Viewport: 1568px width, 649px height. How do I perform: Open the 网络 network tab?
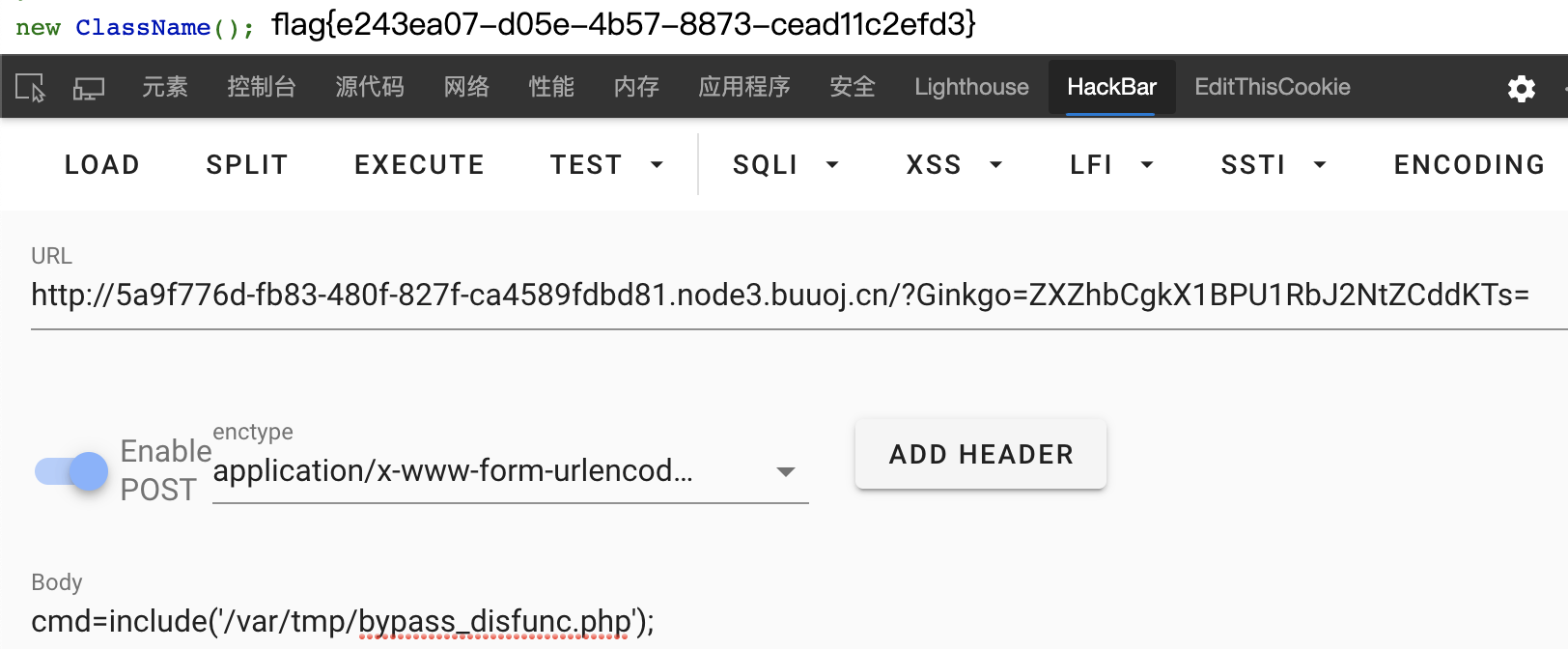[x=466, y=87]
